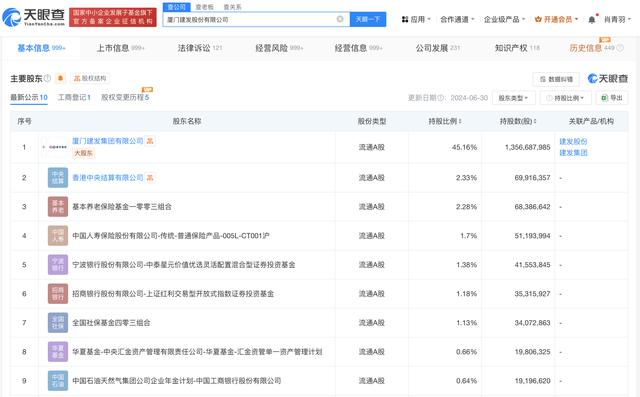Switch to the 上市信息 tab

[120, 48]
